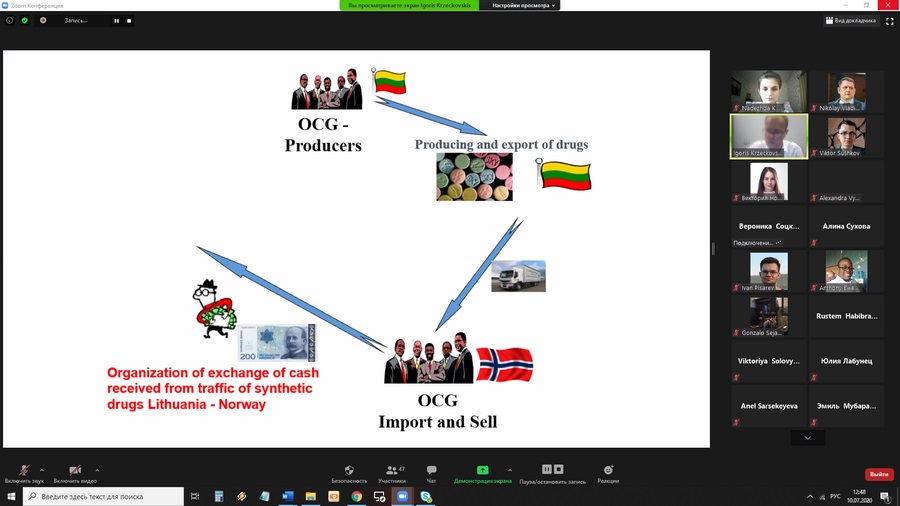Click the green screen viewing notification bar
This screenshot has width=900, height=506.
click(x=409, y=5)
